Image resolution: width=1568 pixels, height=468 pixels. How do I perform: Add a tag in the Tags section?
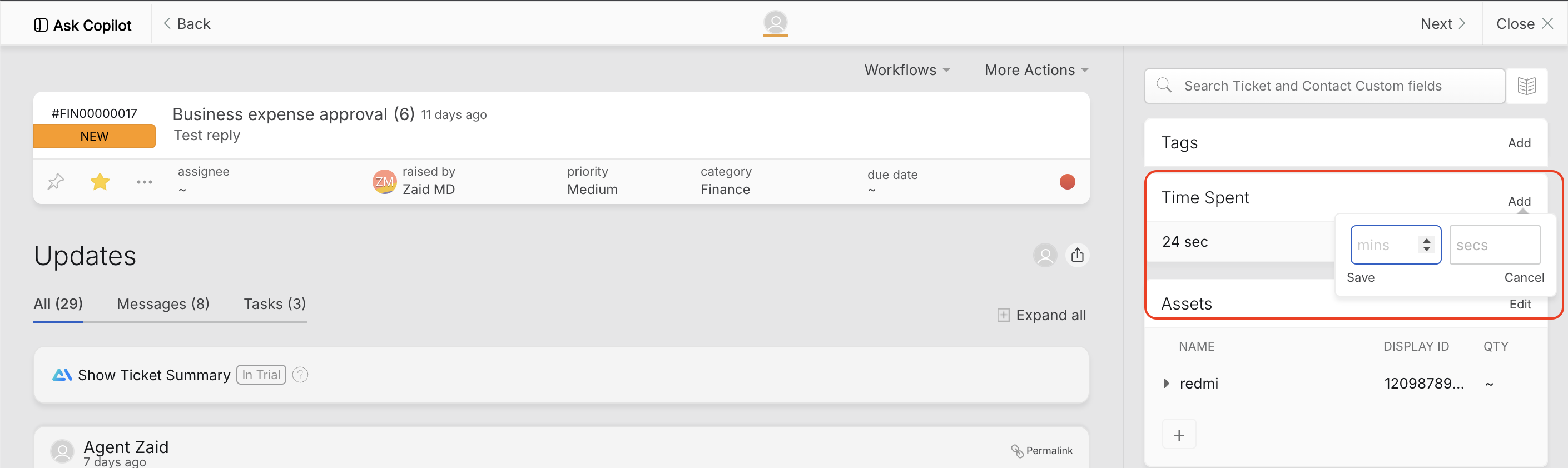click(1519, 143)
